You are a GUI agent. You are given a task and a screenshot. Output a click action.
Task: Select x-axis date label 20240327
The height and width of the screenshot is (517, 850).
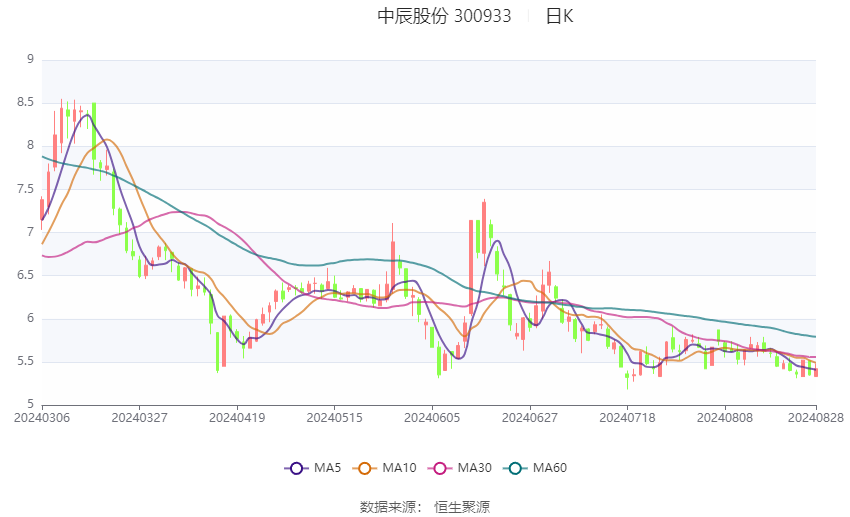(139, 418)
